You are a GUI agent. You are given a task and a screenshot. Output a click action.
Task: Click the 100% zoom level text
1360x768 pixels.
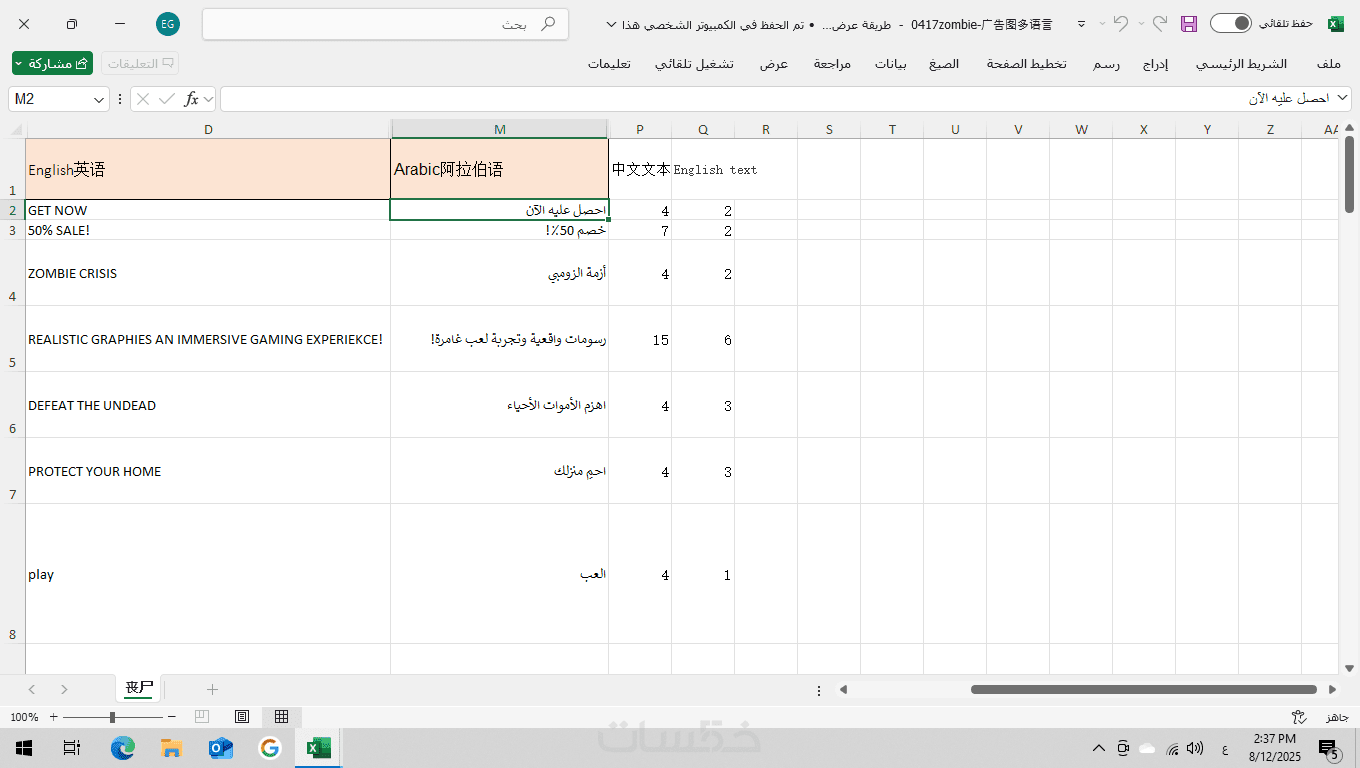(24, 717)
